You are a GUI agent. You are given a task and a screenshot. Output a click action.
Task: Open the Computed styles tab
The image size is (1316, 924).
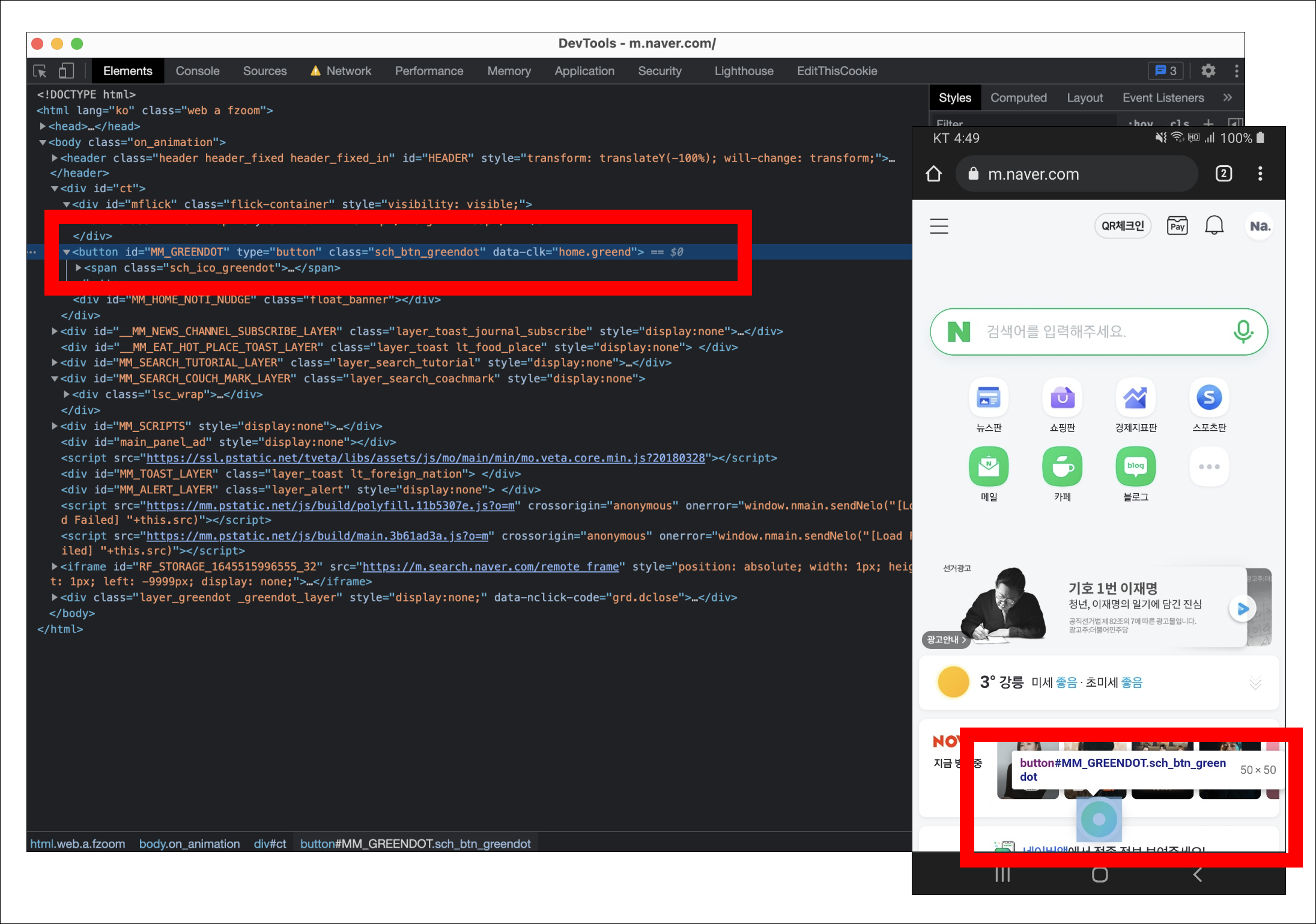[1018, 97]
